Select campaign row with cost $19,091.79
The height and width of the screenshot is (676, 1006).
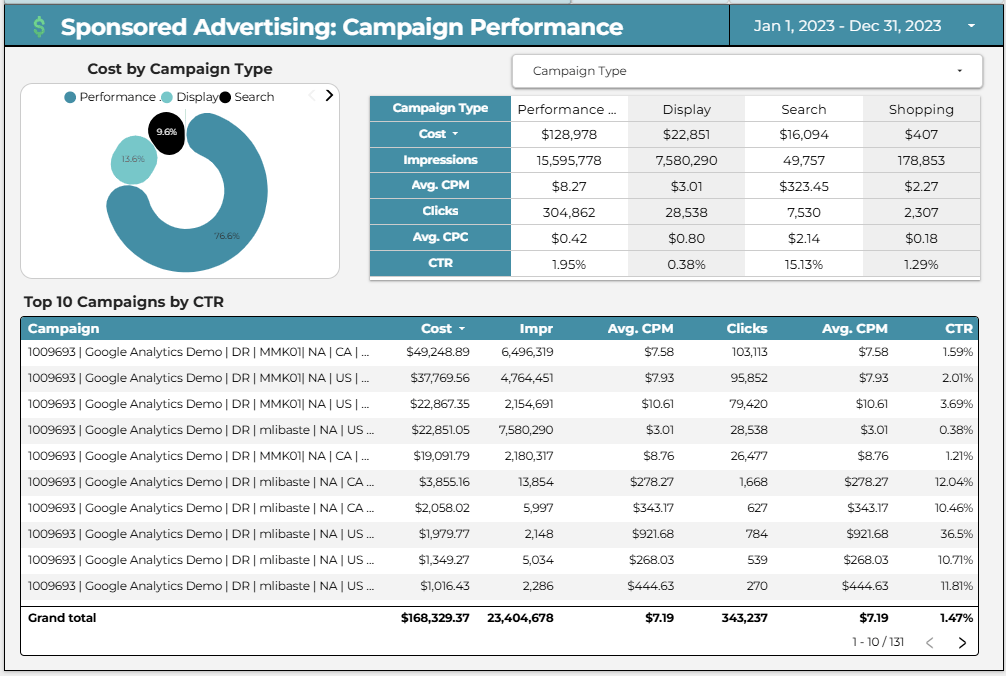click(499, 456)
